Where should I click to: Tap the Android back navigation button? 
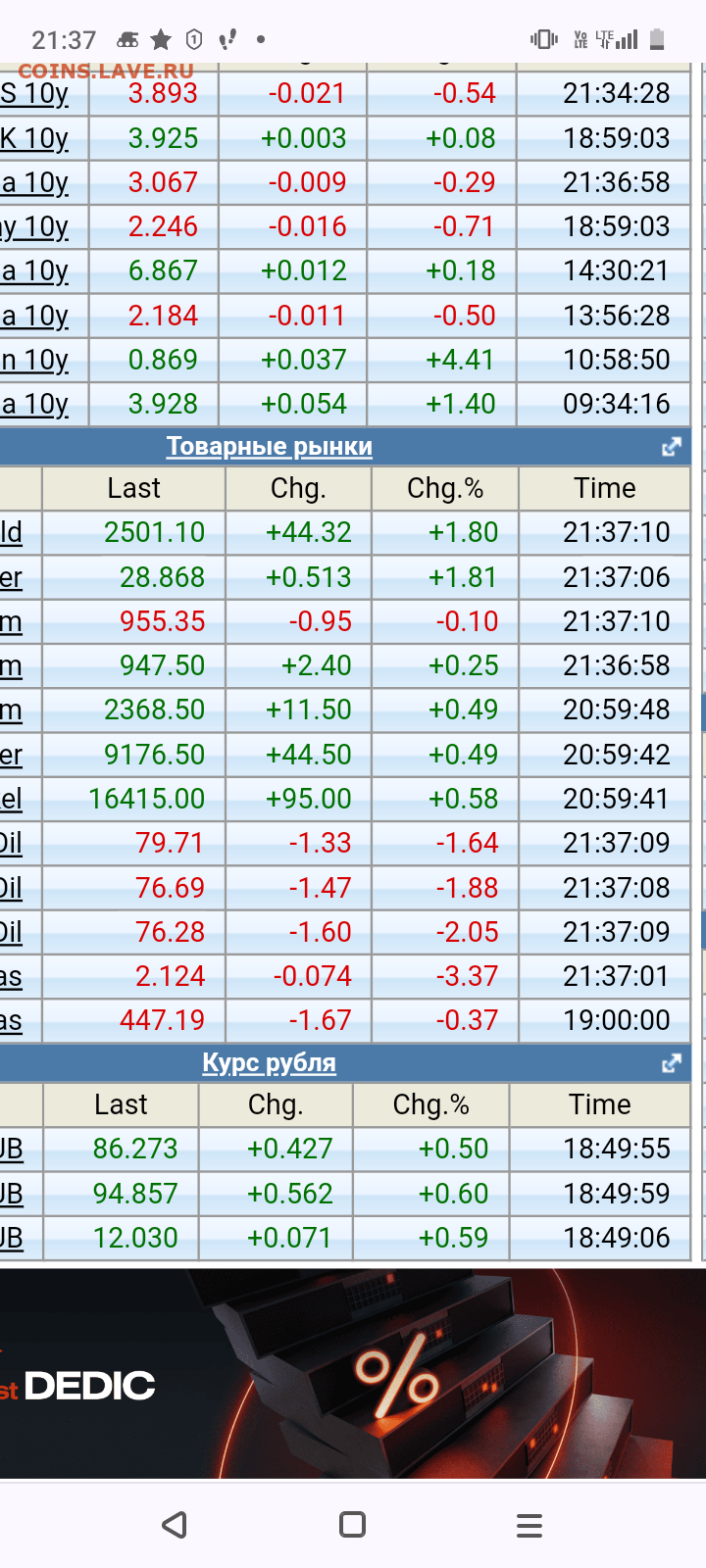[175, 1525]
